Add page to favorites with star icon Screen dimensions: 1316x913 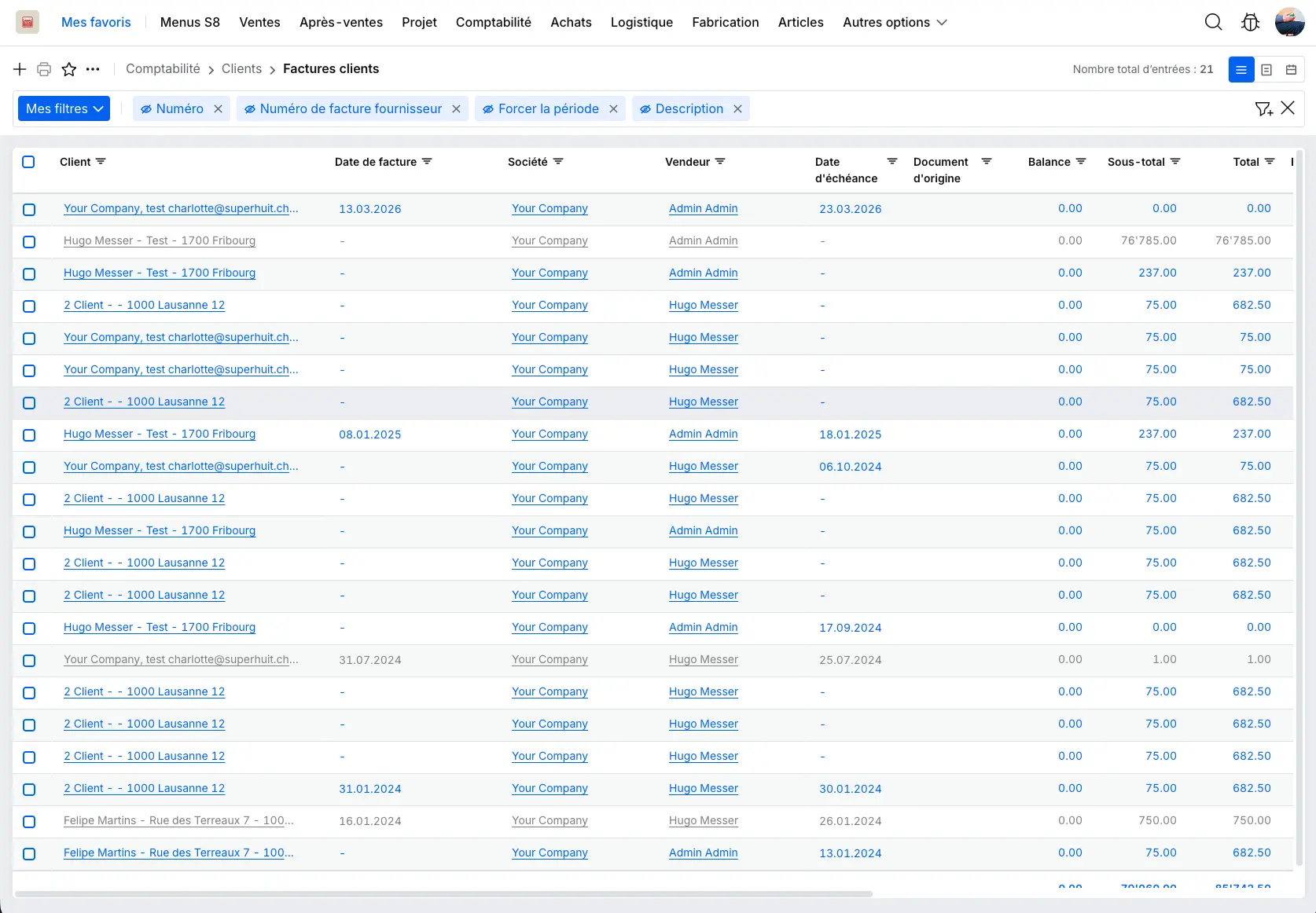click(69, 69)
